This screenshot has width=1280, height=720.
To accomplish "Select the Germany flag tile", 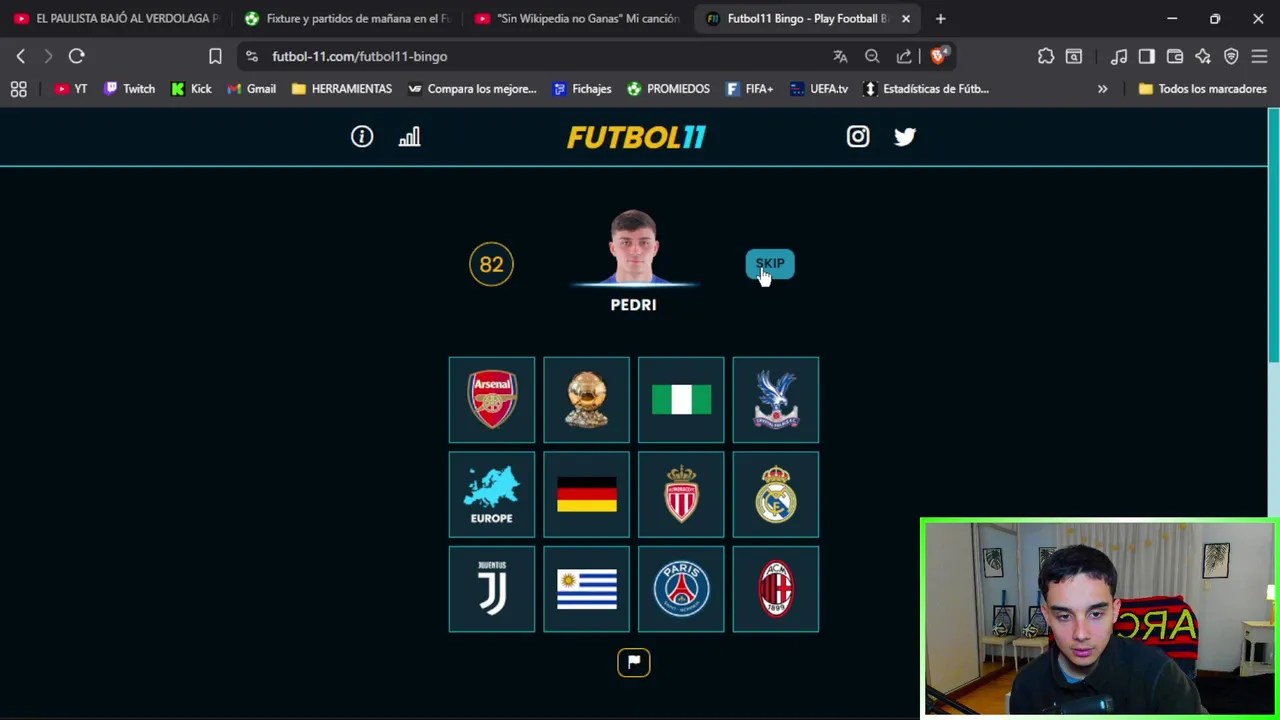I will click(x=587, y=495).
